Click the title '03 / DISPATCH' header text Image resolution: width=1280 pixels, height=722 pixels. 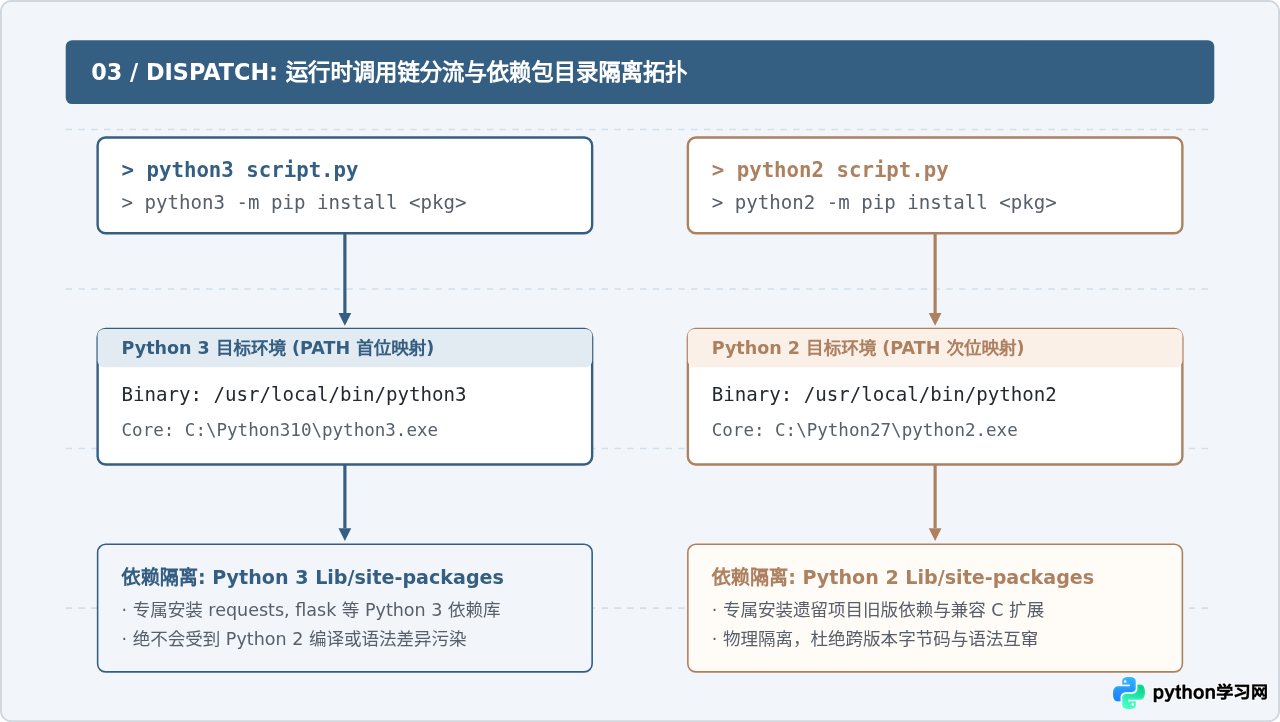389,72
